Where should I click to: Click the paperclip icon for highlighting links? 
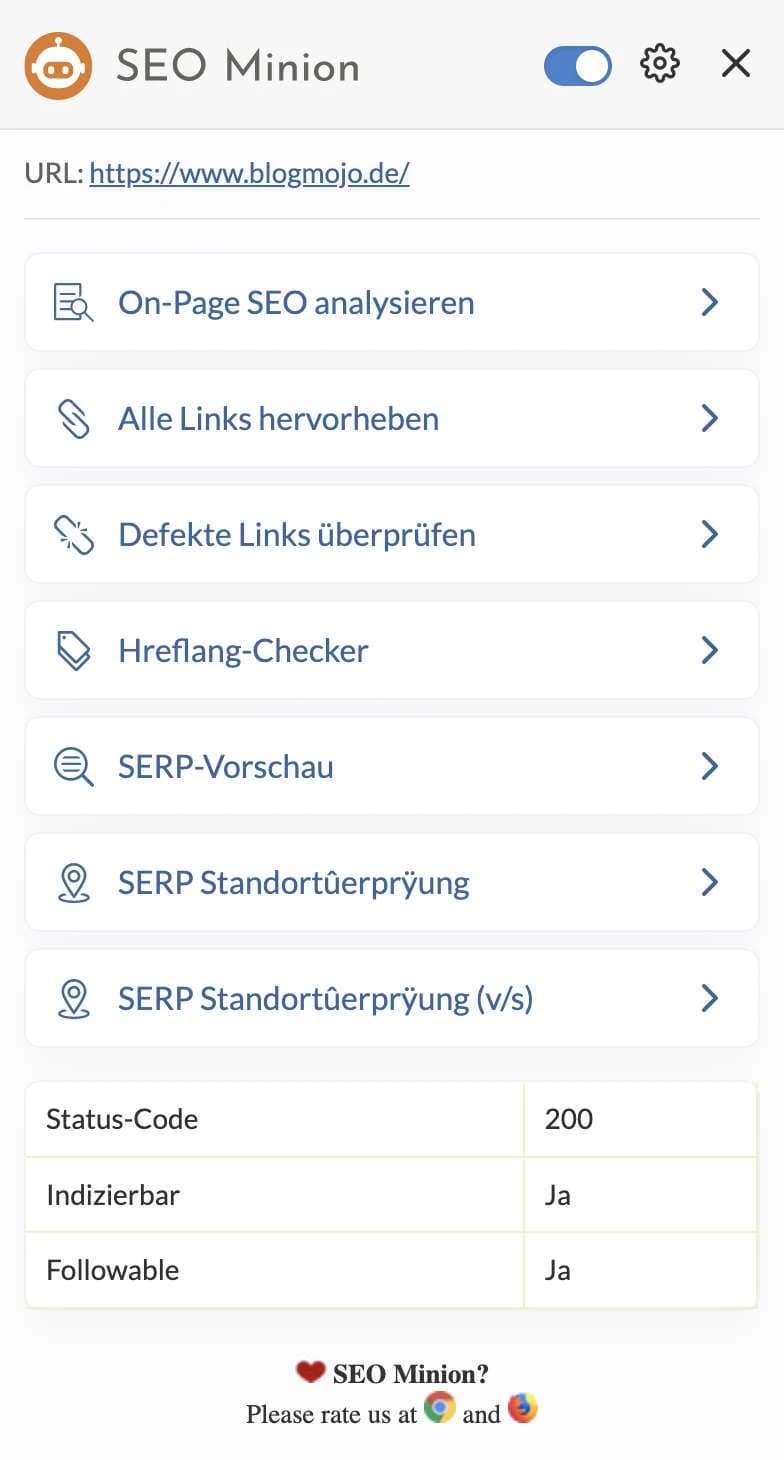pos(73,418)
